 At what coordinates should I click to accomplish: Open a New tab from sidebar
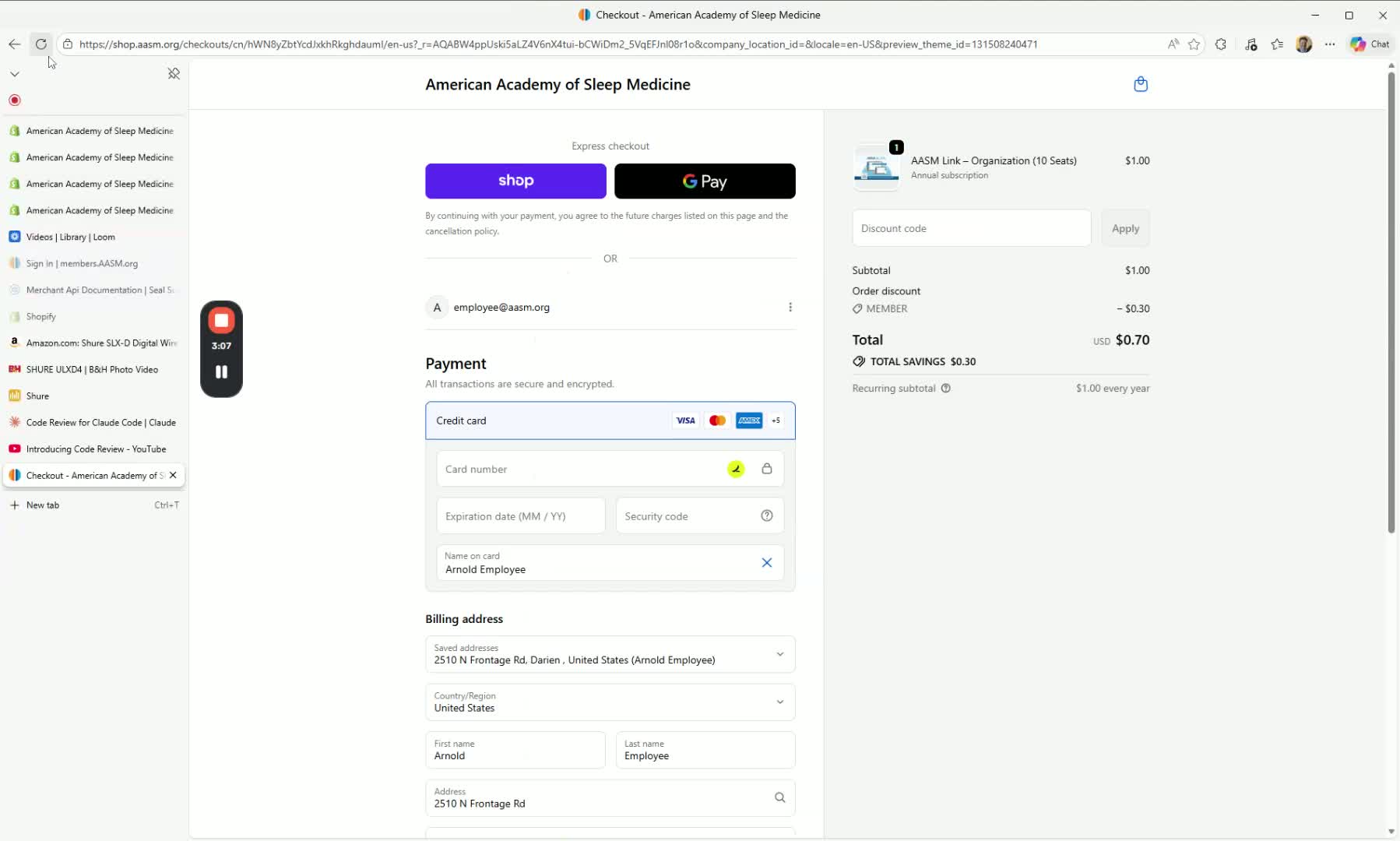tap(94, 505)
